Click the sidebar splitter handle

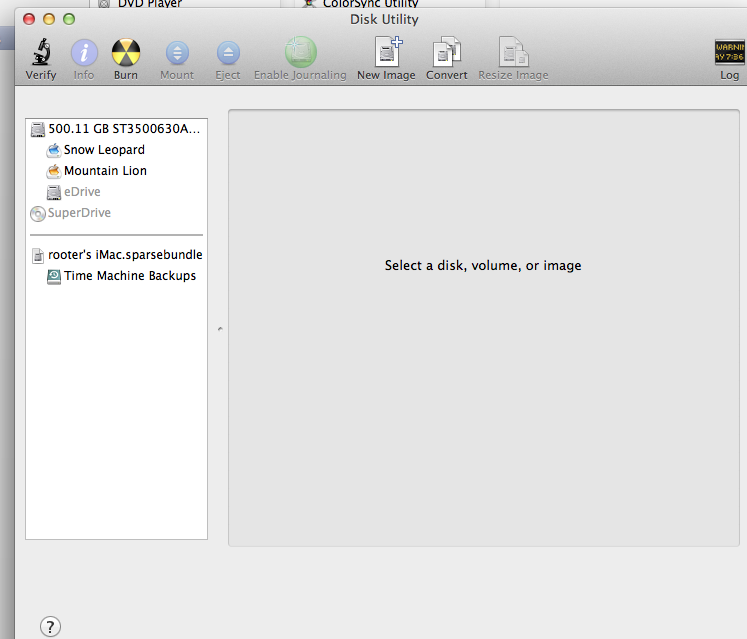220,329
